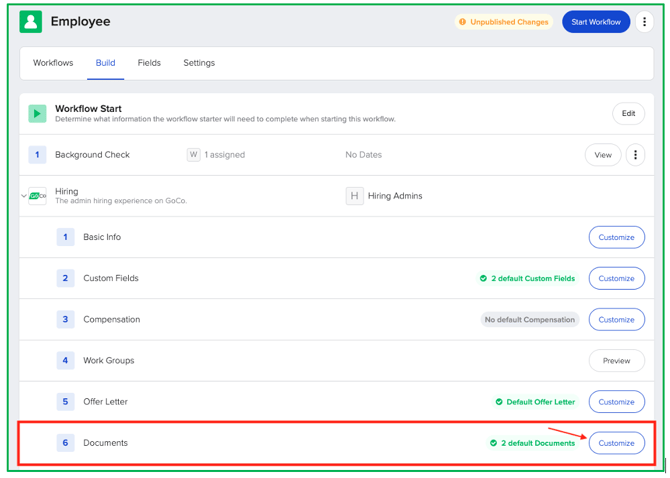Preview the Work Groups step
The height and width of the screenshot is (478, 670).
coord(616,361)
